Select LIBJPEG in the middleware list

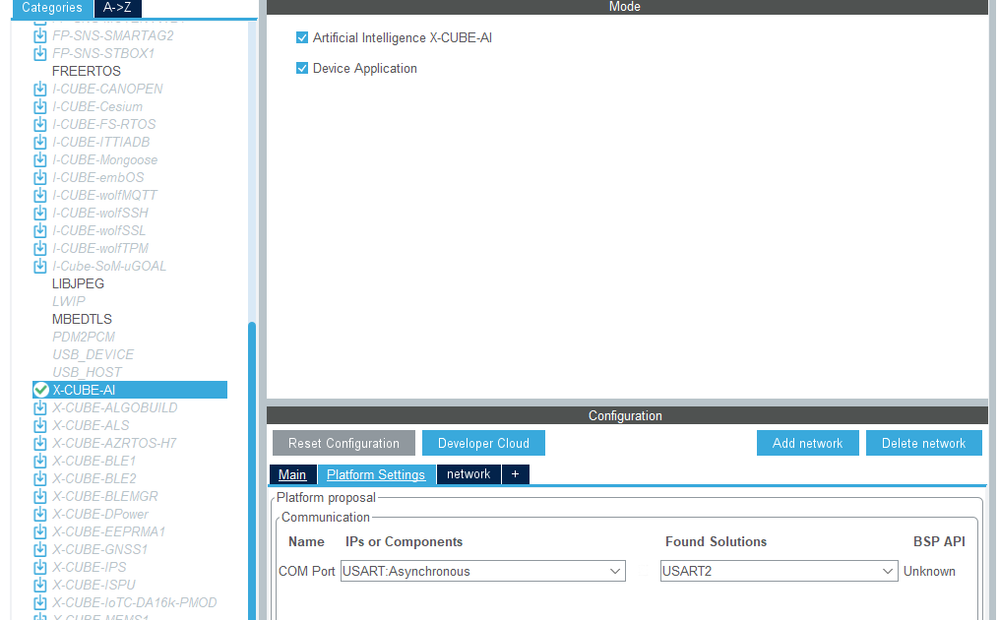[x=78, y=284]
